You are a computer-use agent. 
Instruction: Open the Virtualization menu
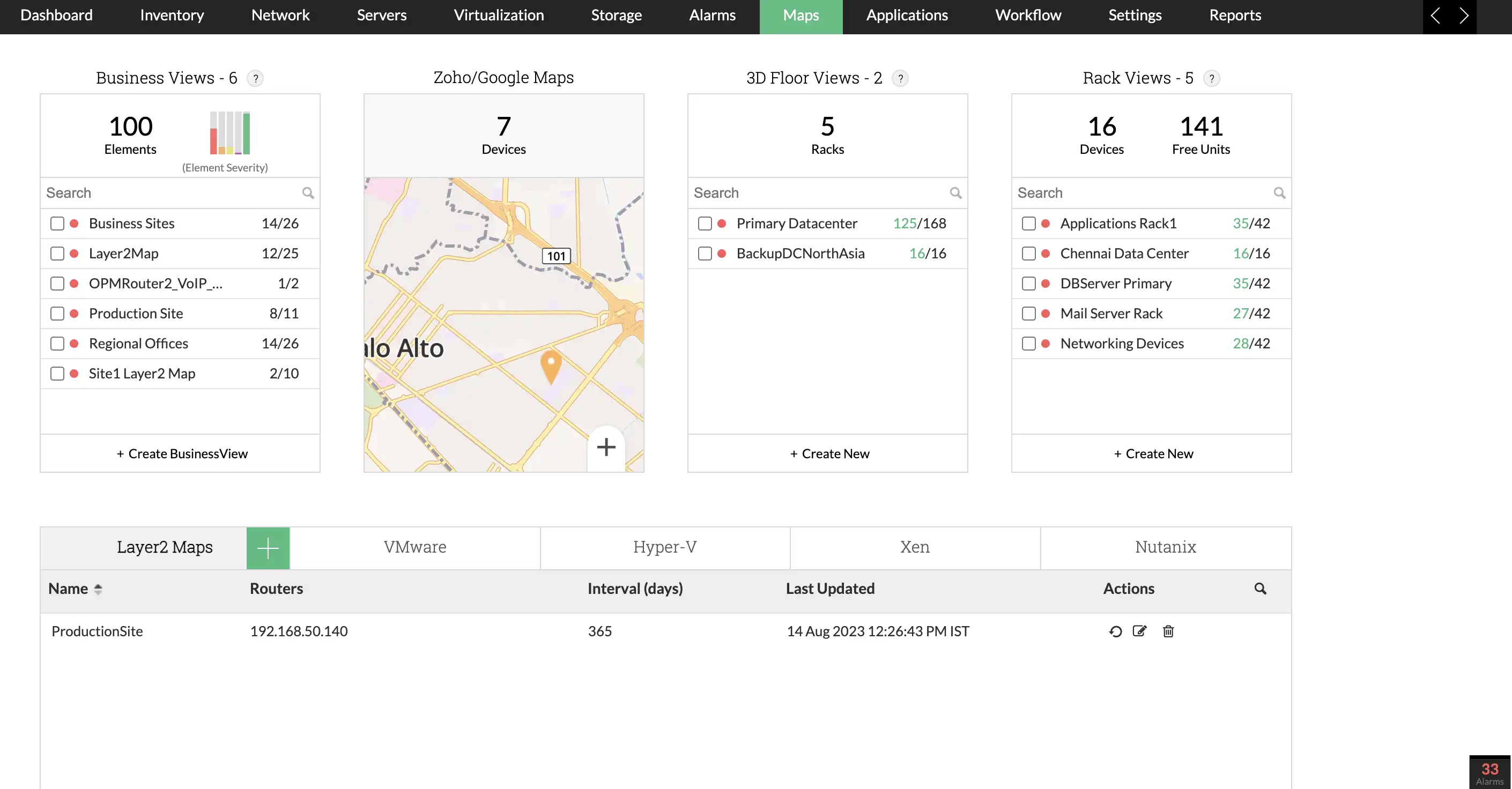(x=498, y=15)
